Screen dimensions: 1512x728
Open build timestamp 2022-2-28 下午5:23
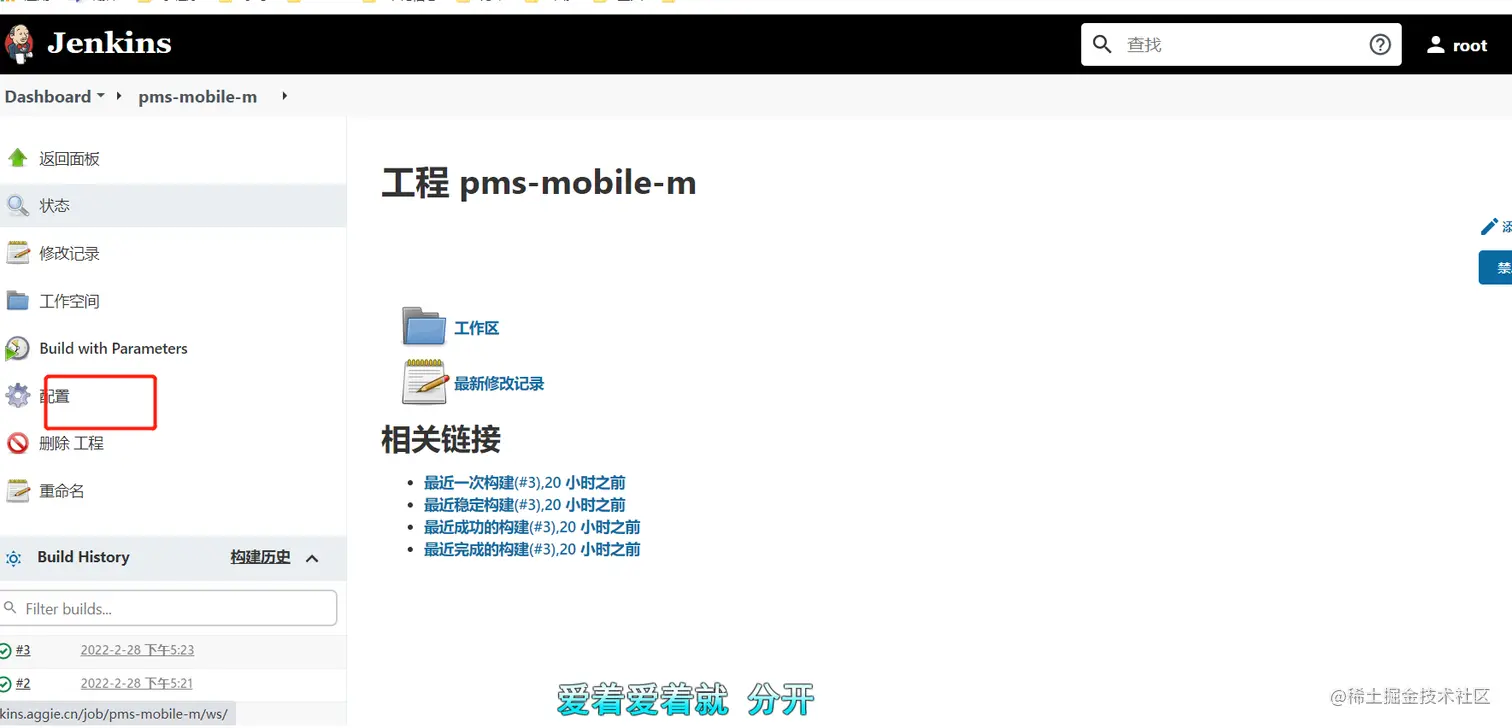[x=137, y=650]
